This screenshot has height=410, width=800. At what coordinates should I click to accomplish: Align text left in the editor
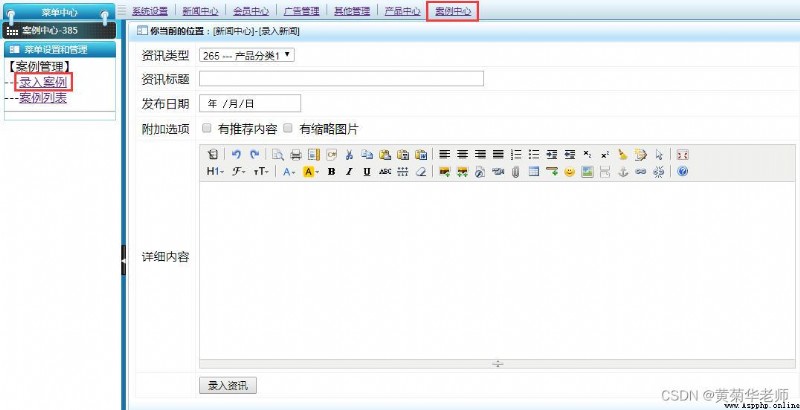click(x=444, y=155)
